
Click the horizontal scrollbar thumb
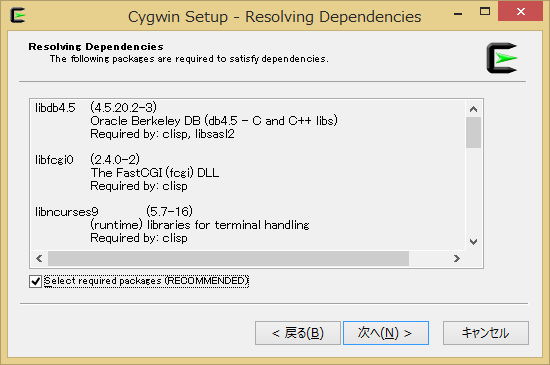coord(228,259)
